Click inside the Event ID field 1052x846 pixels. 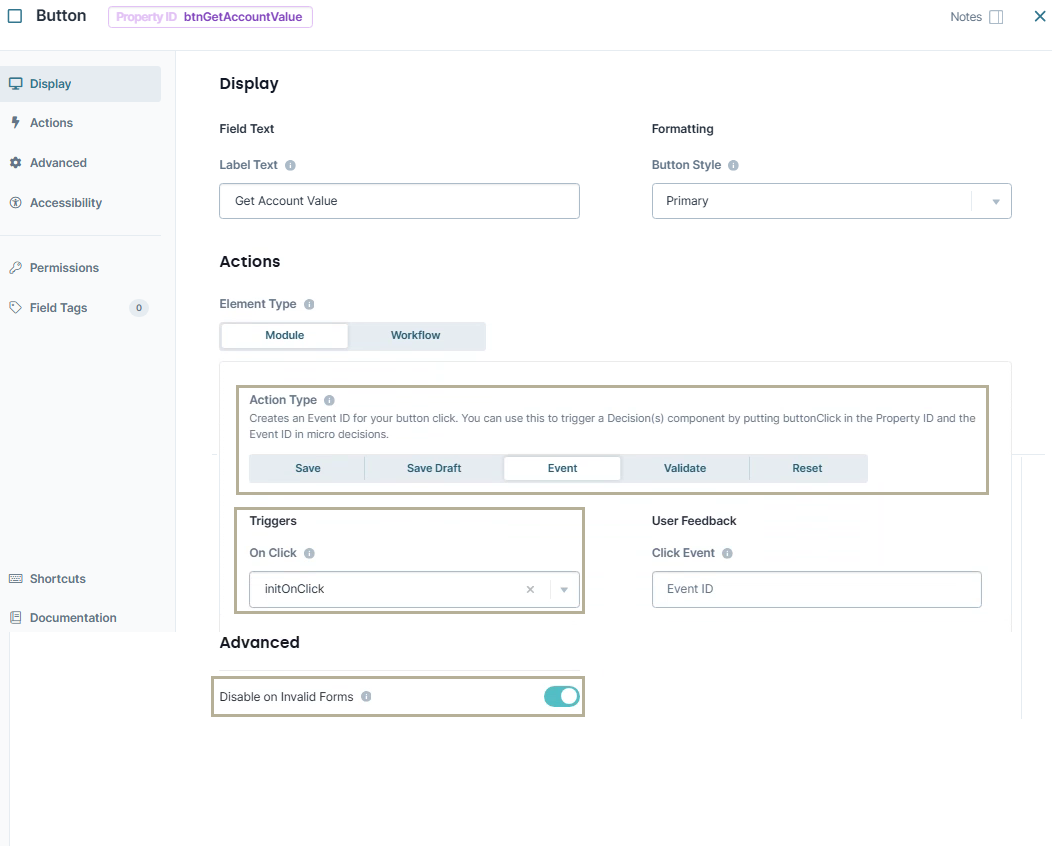tap(816, 589)
